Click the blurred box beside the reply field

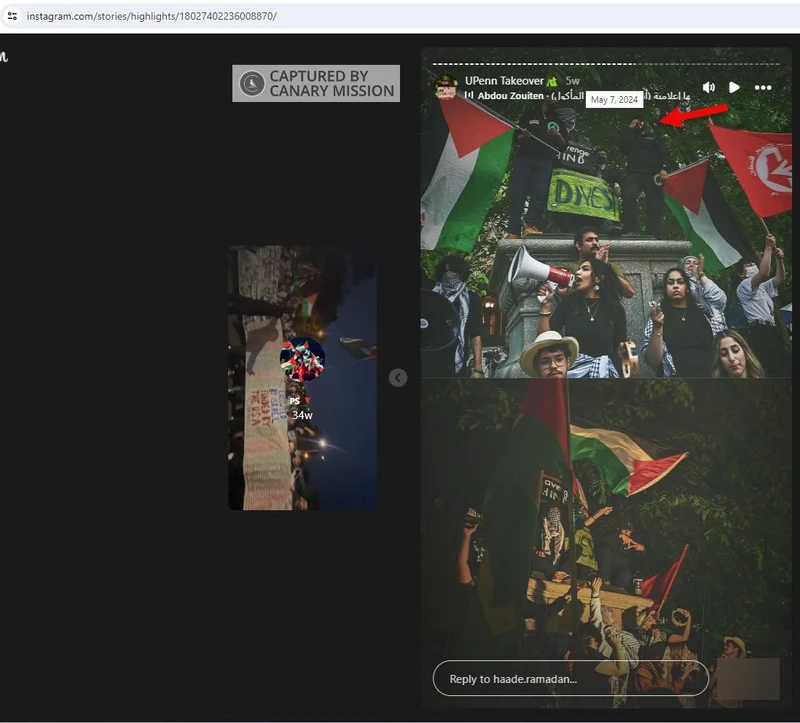748,679
